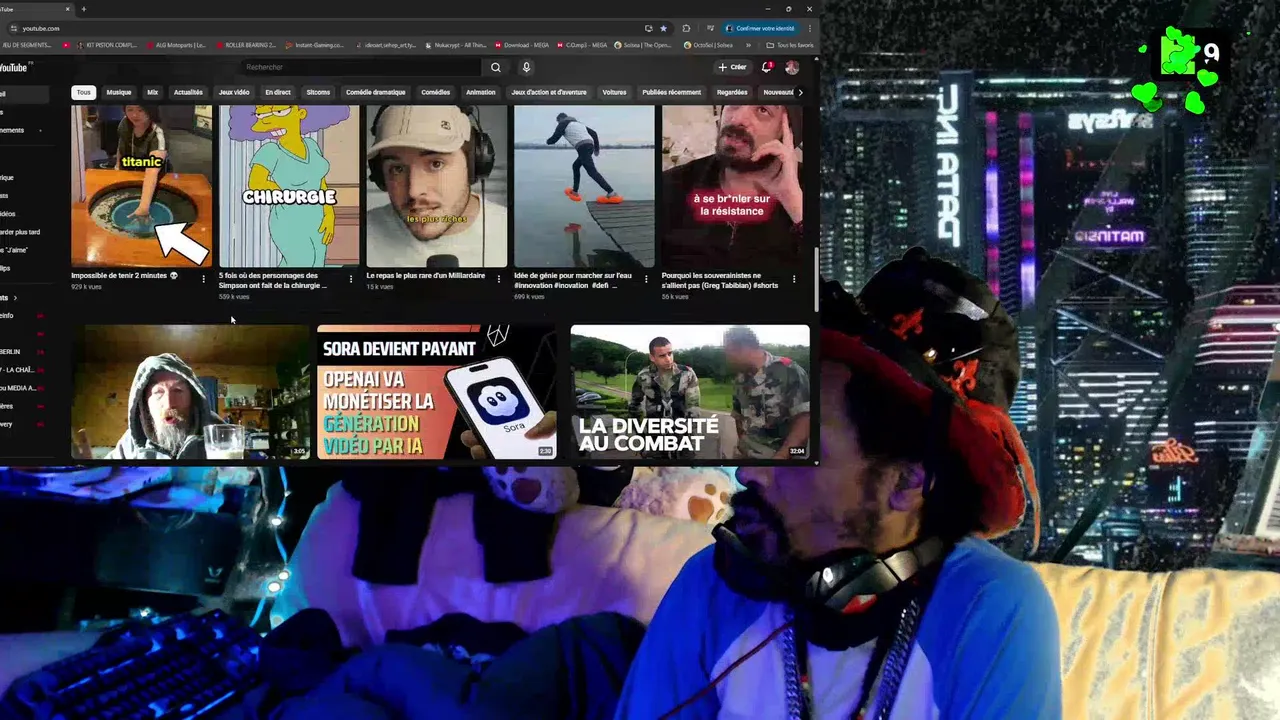Open the ALG Motoparts bookmark

tap(176, 45)
